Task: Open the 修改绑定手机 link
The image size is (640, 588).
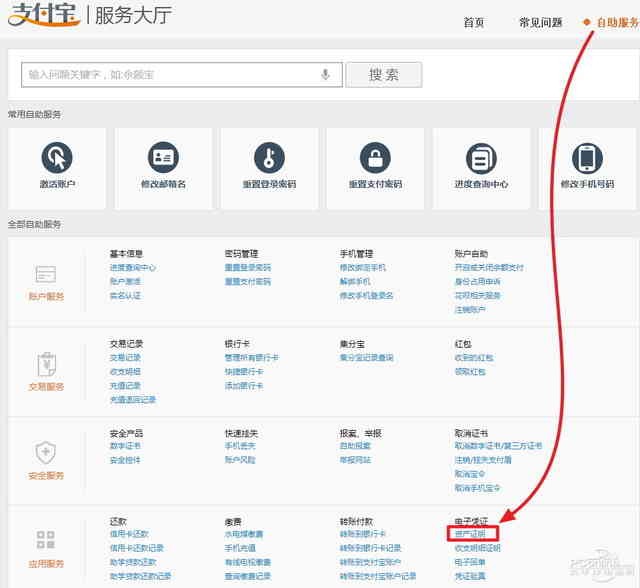Action: (x=363, y=268)
